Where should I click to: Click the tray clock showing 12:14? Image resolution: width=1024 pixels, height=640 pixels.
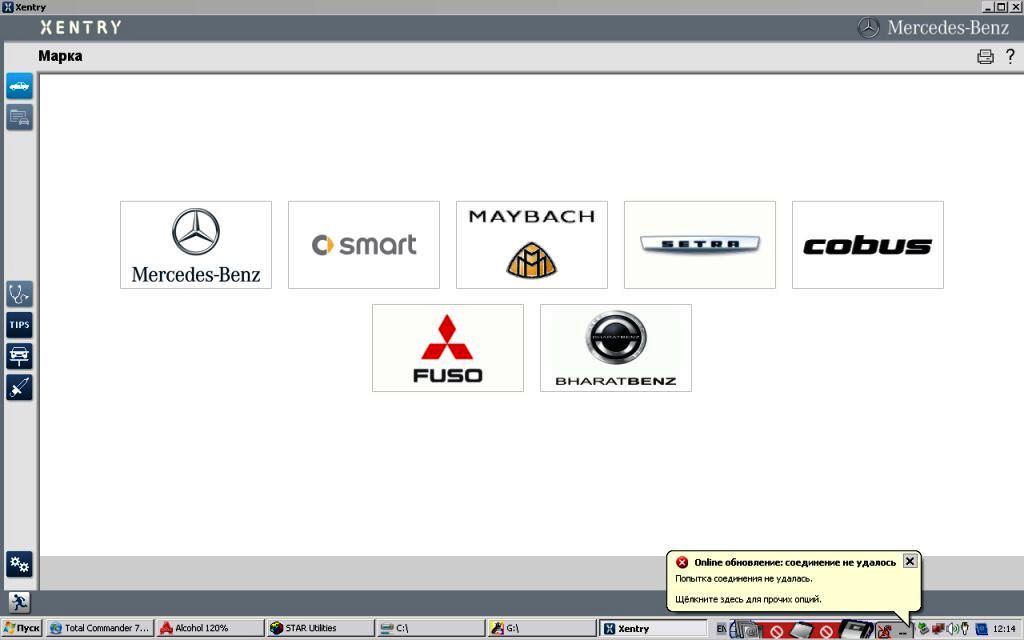1004,629
